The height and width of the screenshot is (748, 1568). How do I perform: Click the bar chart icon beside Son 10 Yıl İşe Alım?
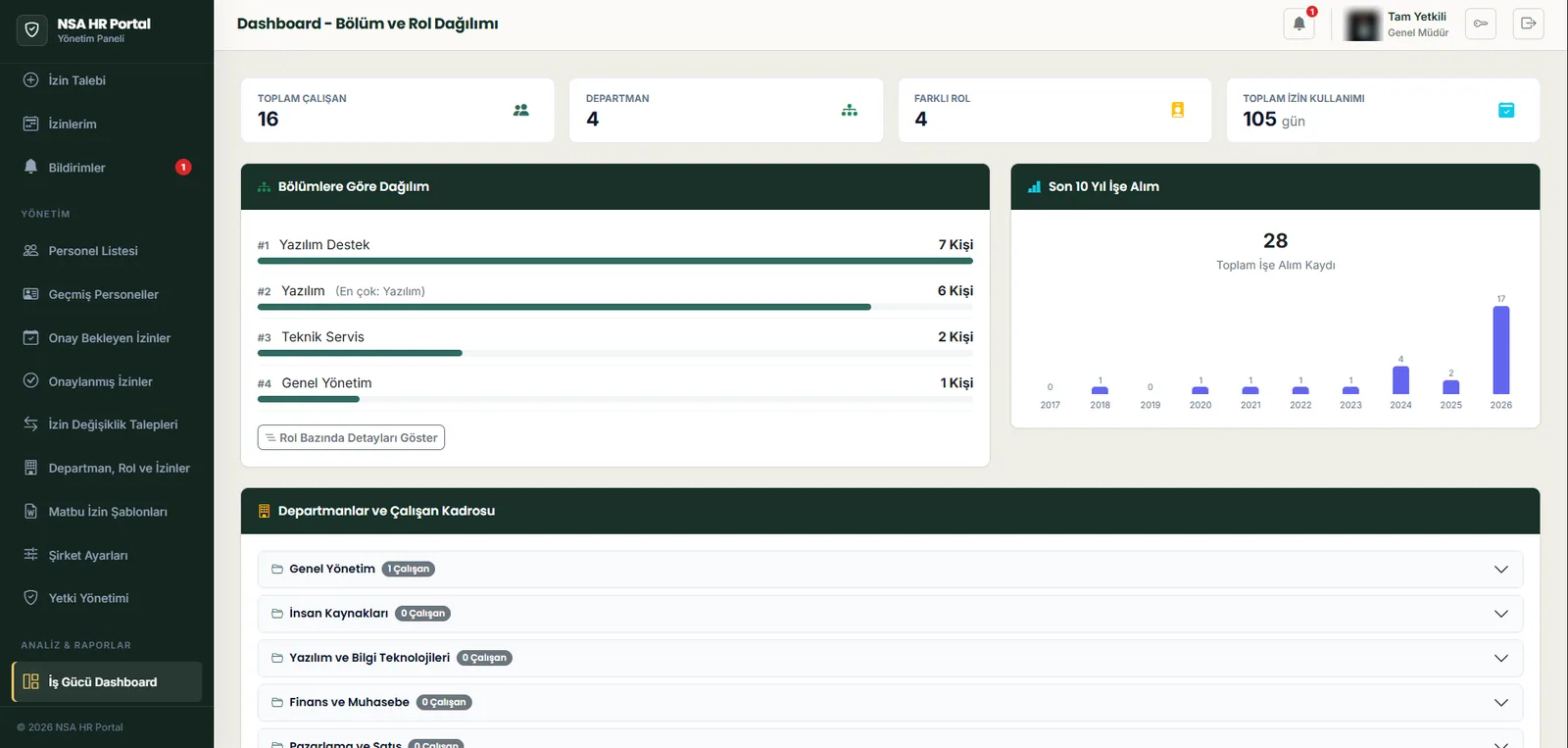[x=1034, y=186]
